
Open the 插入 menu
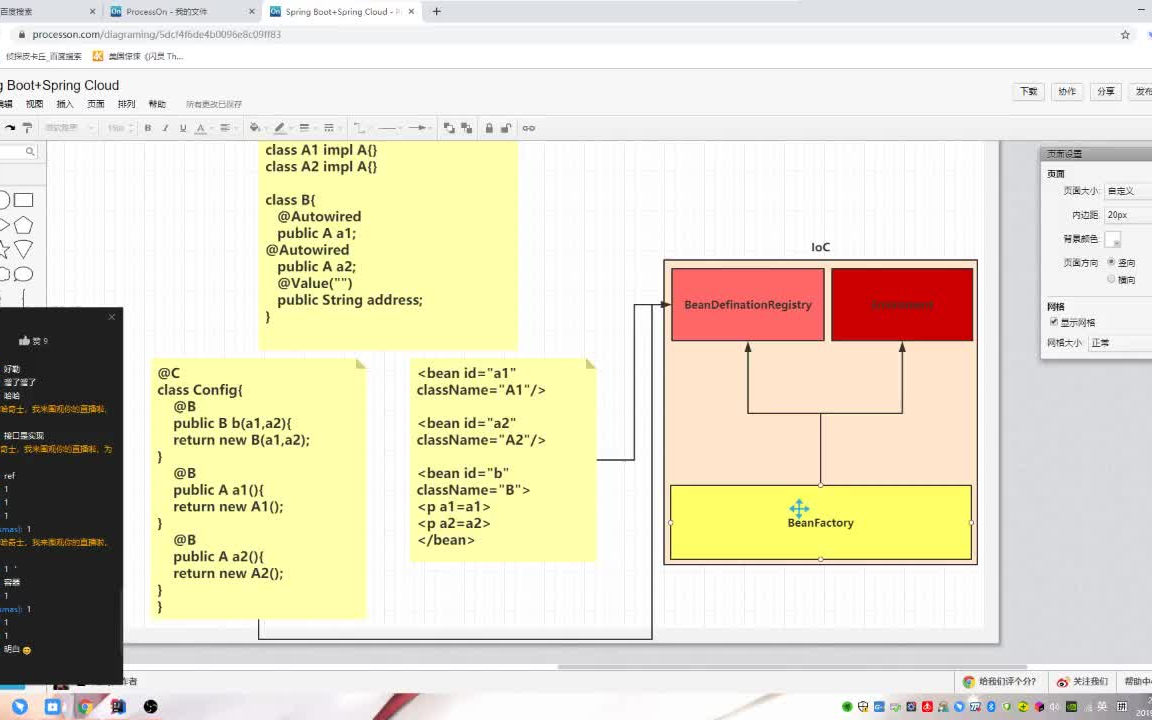[65, 104]
